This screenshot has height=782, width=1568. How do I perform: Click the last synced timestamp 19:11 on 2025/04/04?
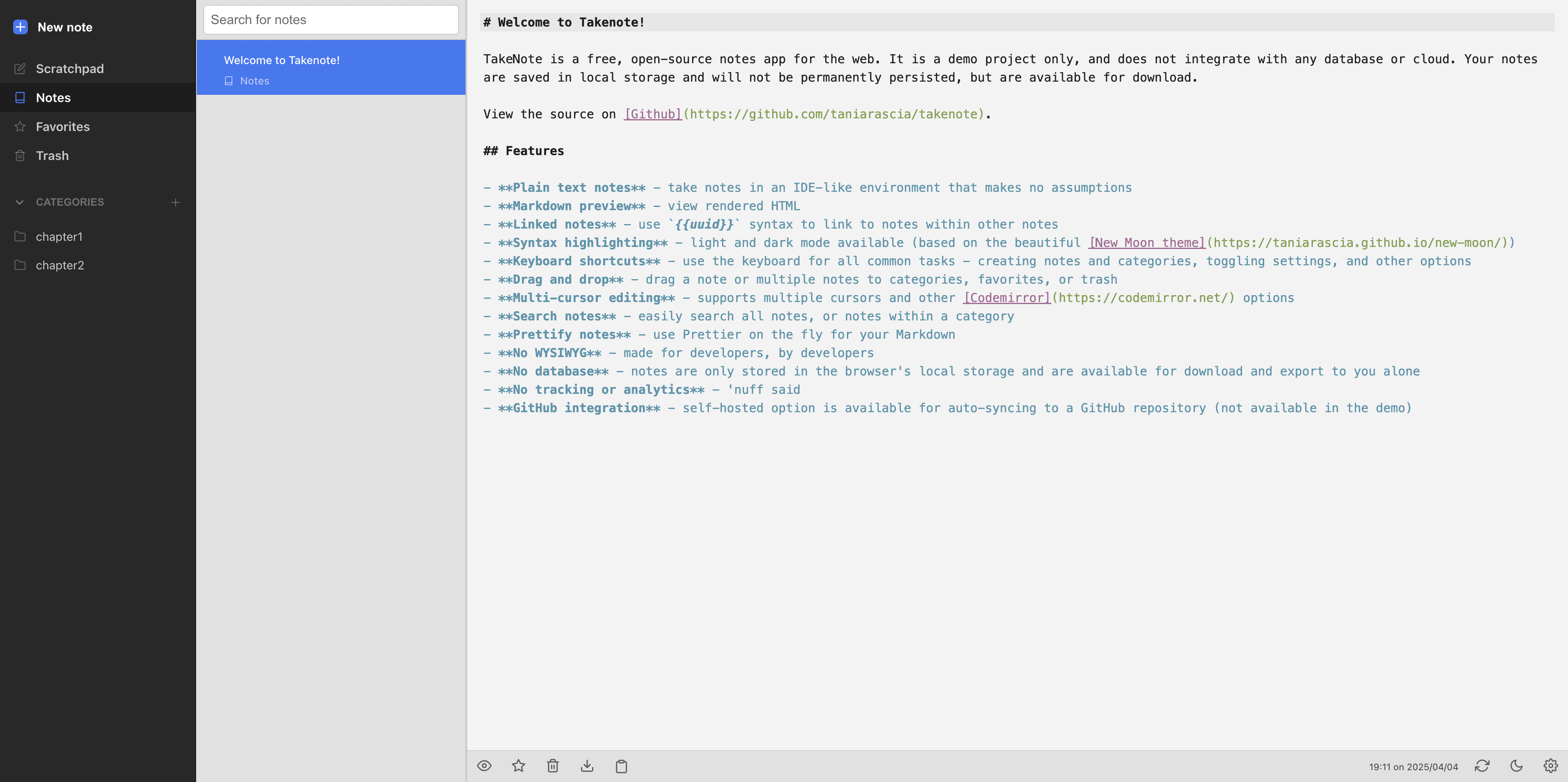pos(1413,767)
